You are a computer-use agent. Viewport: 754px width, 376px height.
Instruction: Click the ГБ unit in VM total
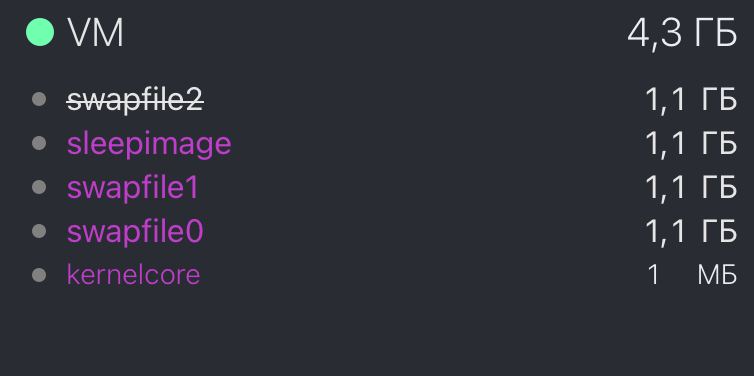point(716,33)
